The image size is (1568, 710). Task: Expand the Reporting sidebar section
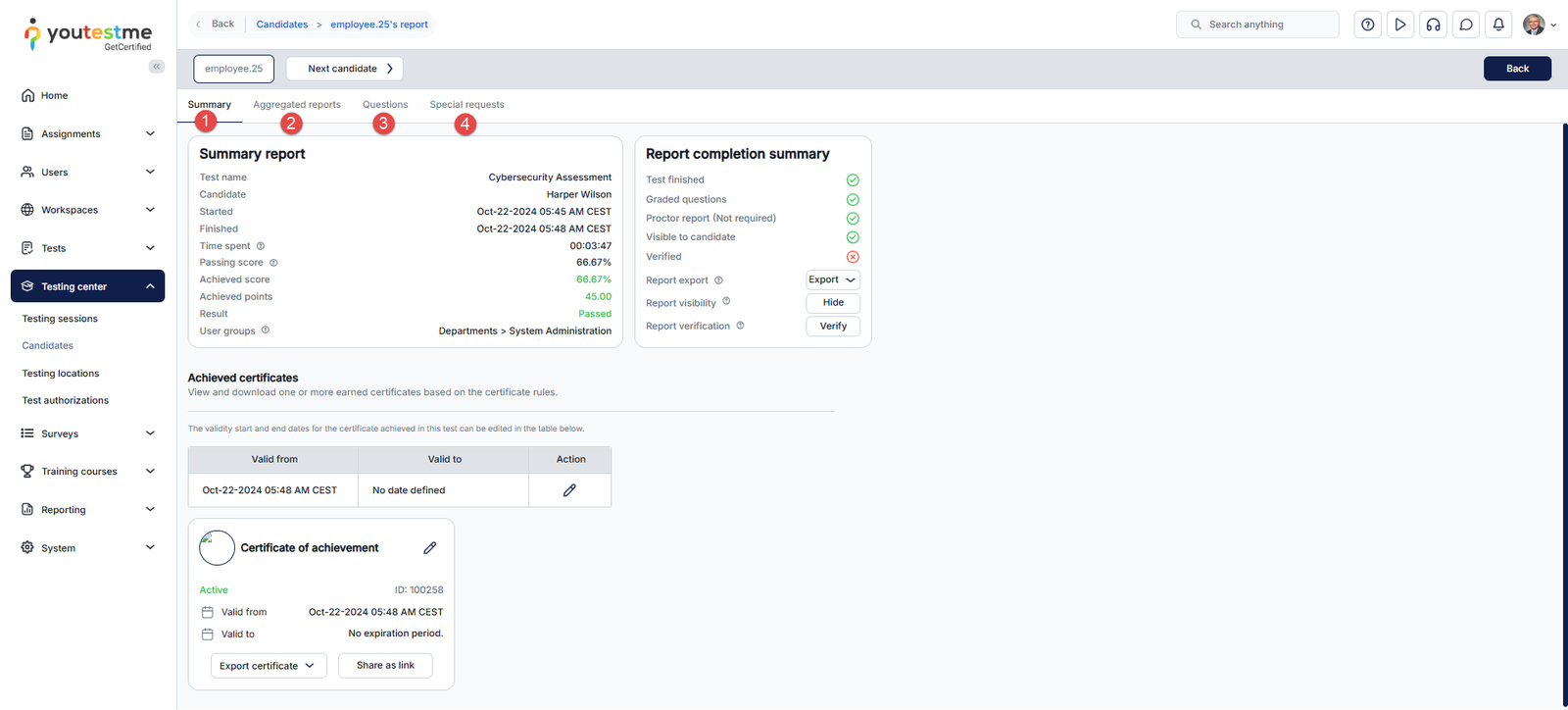(150, 510)
